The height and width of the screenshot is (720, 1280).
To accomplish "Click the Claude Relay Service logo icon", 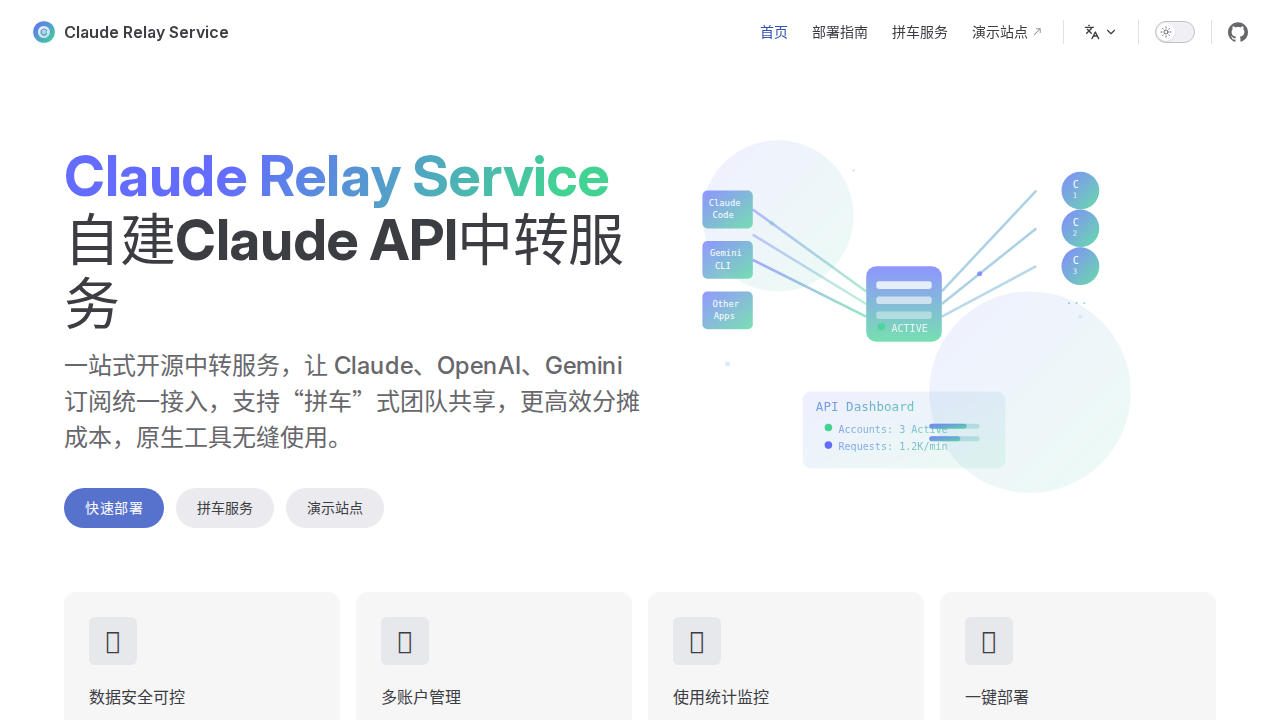I will click(x=44, y=32).
